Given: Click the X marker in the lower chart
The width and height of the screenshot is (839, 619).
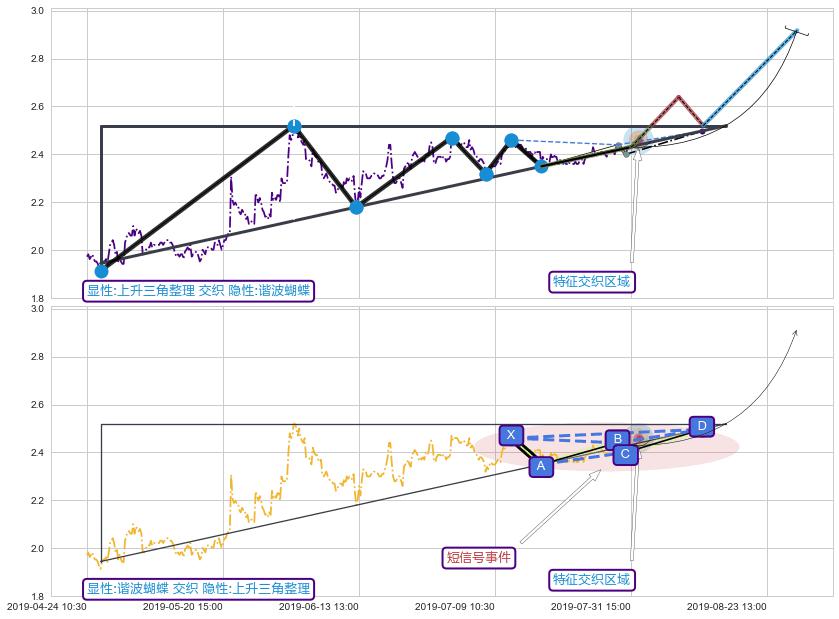Looking at the screenshot, I should (511, 435).
